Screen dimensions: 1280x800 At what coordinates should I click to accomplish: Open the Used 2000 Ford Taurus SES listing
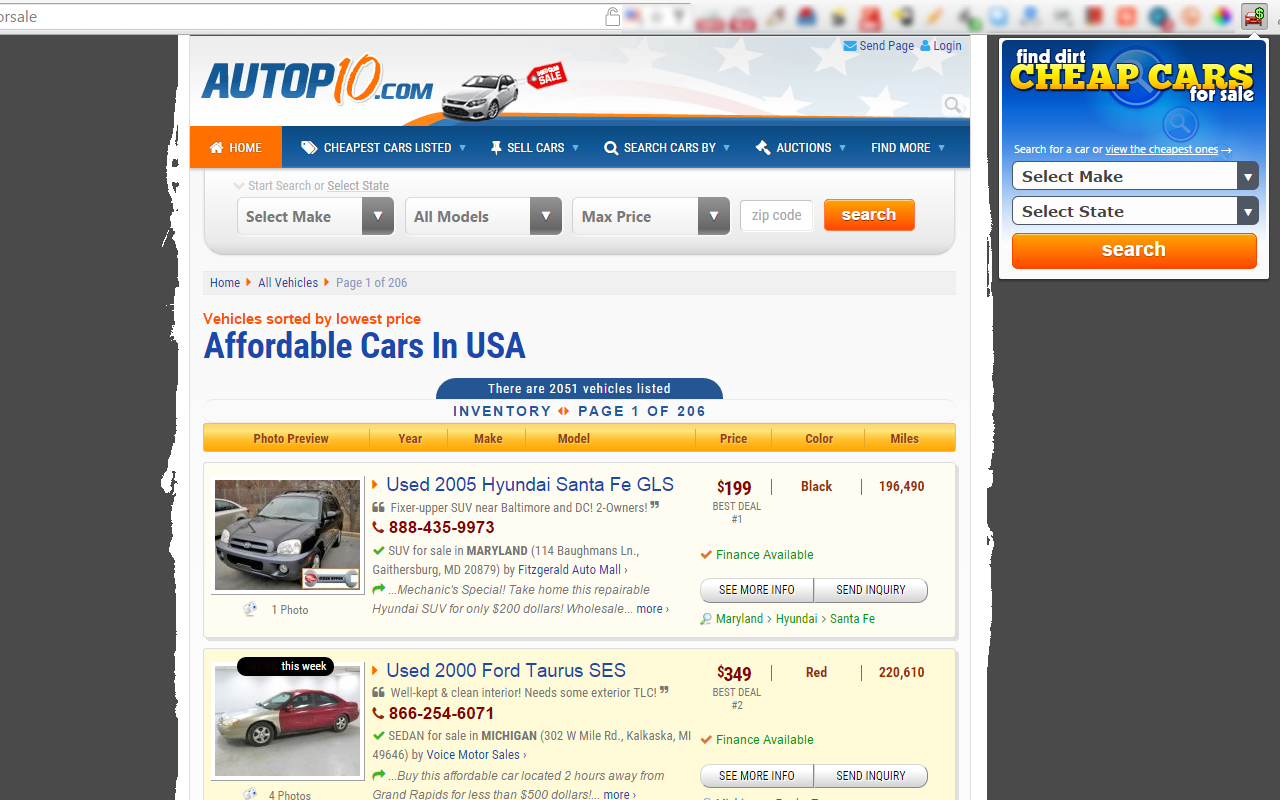coord(506,670)
